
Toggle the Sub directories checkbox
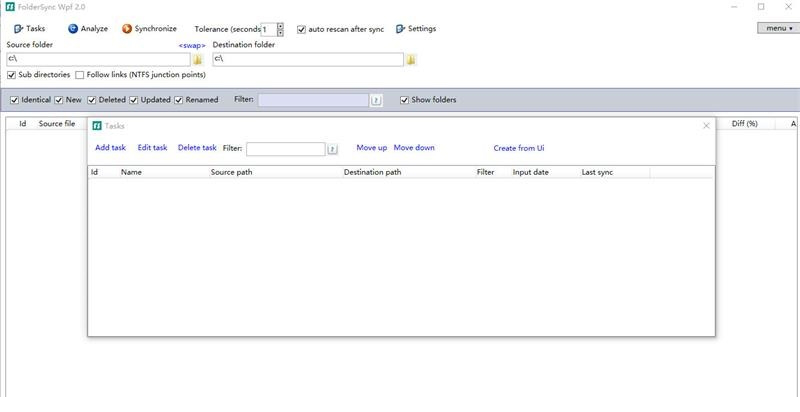point(12,75)
